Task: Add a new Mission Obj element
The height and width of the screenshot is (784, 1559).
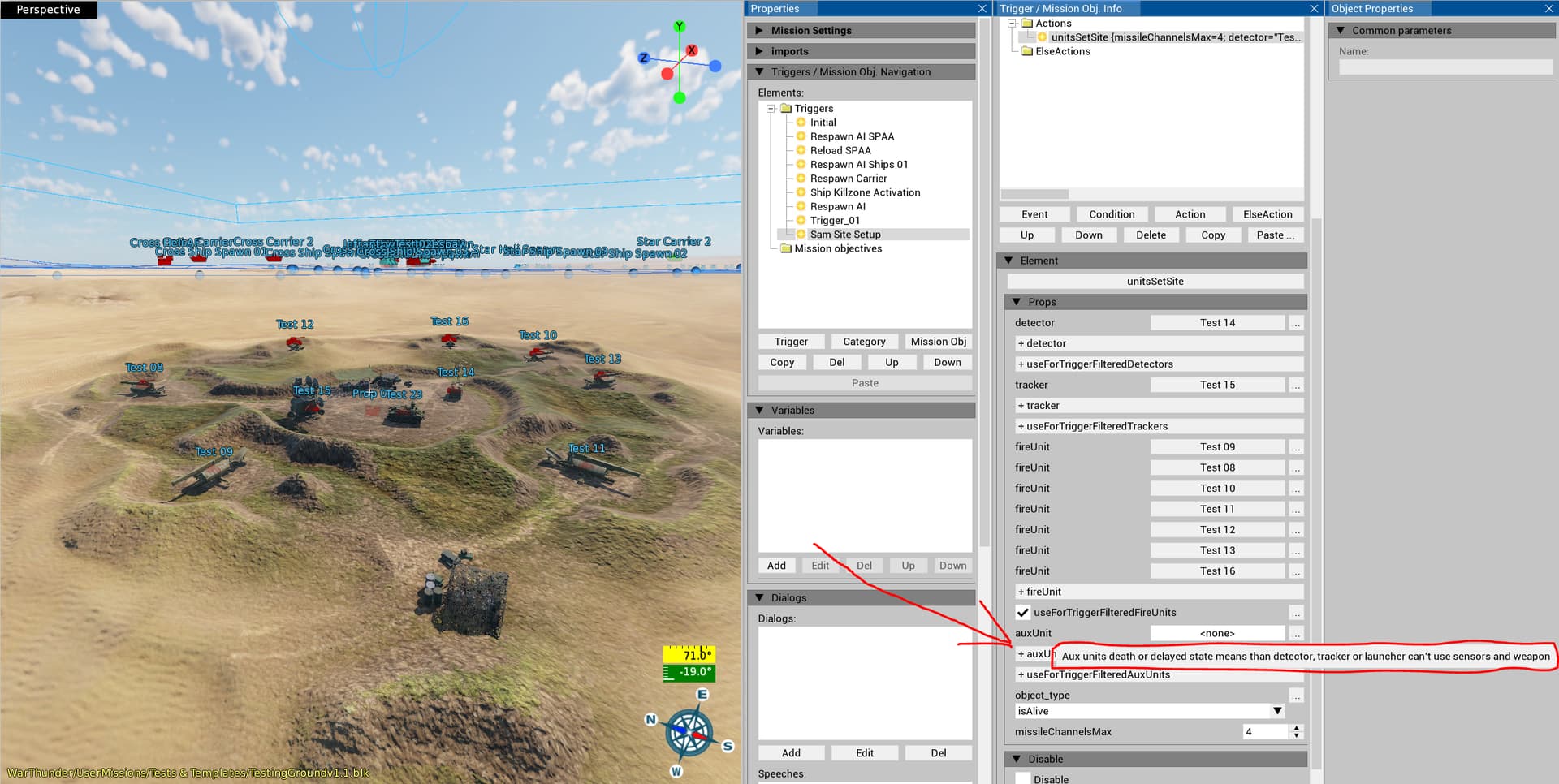Action: tap(938, 342)
